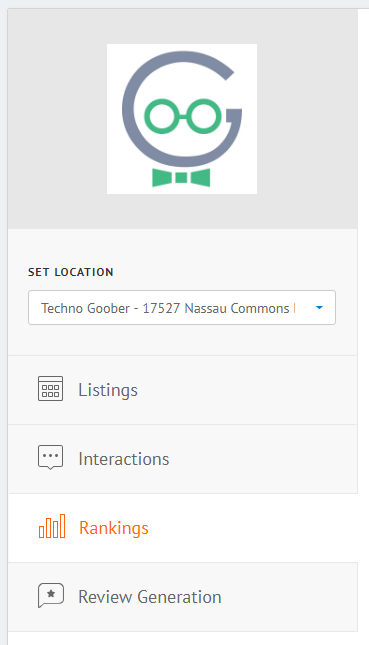The image size is (369, 645).
Task: Click empty space in the Interactions row
Action: [263, 459]
